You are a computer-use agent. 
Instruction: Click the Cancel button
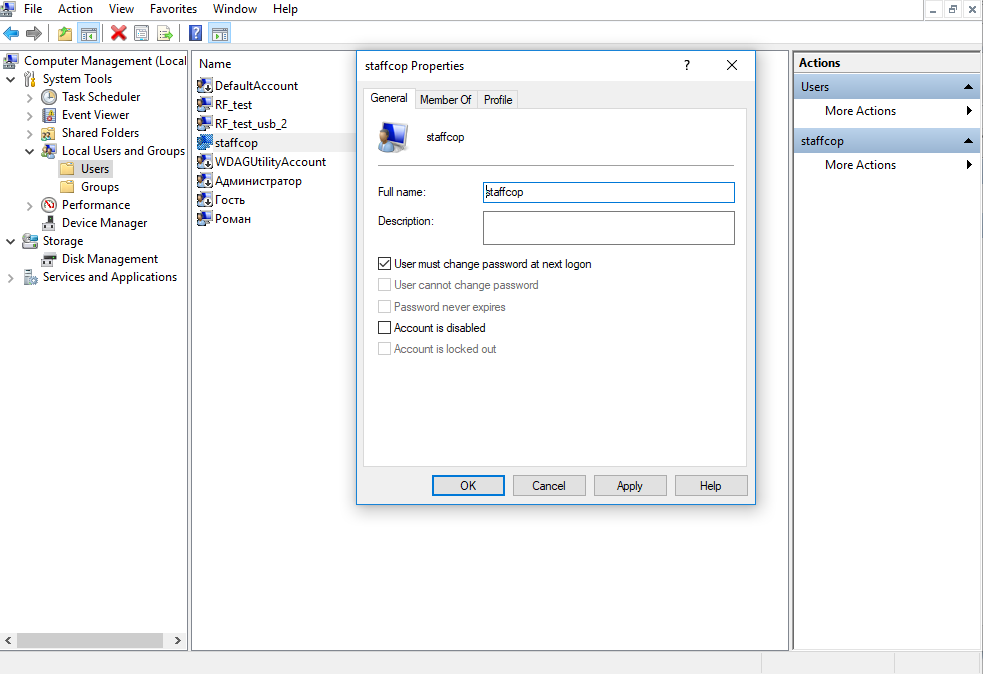tap(549, 485)
